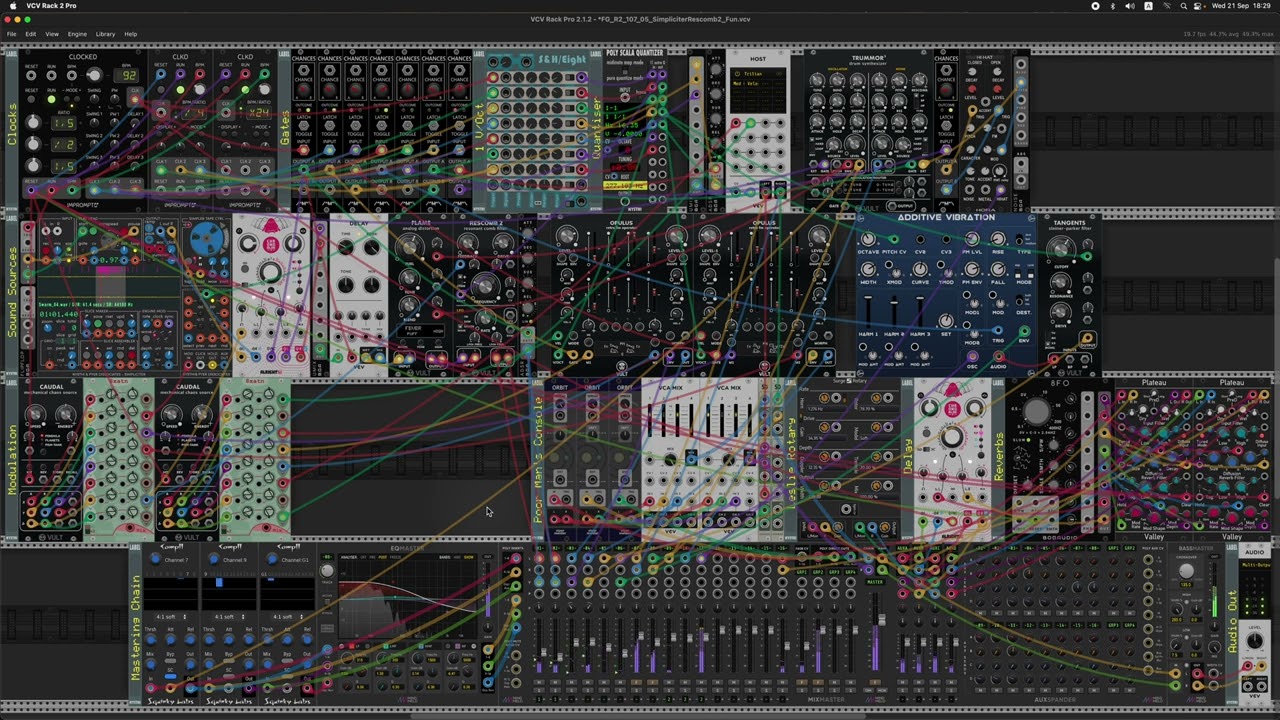Click the Poor Man's Console rack label
This screenshot has width=1280, height=720.
tap(538, 458)
